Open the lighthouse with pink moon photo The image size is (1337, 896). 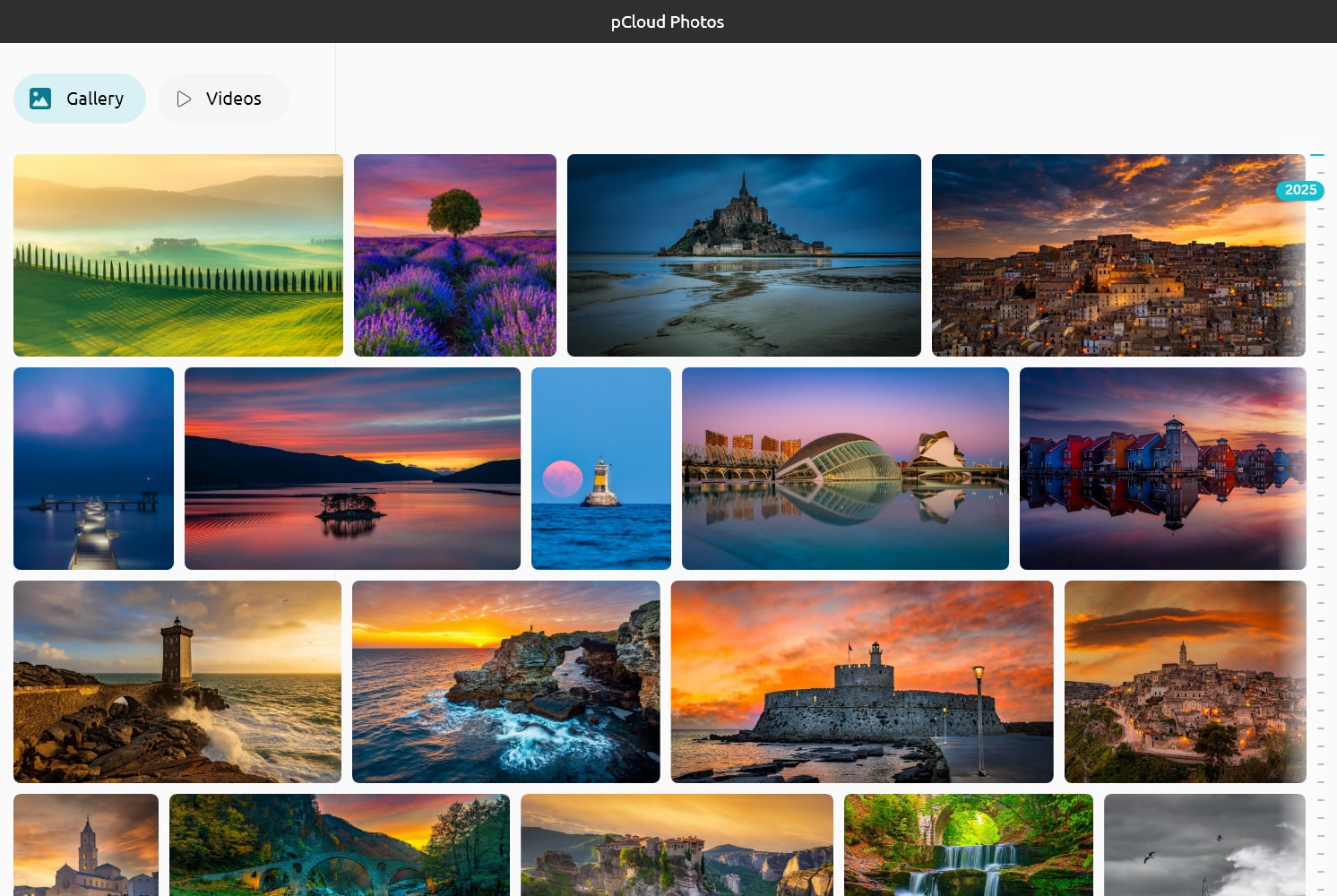pyautogui.click(x=601, y=469)
